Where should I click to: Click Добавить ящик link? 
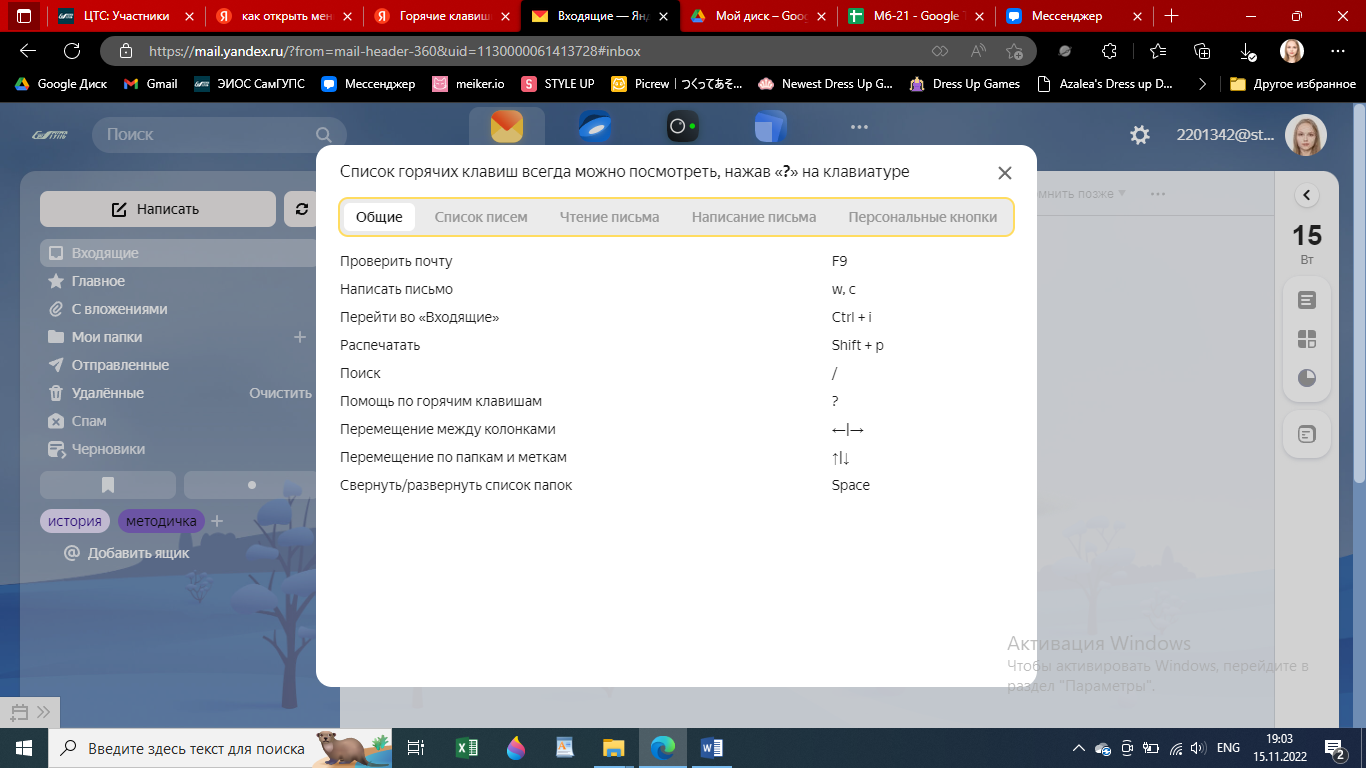coord(138,553)
